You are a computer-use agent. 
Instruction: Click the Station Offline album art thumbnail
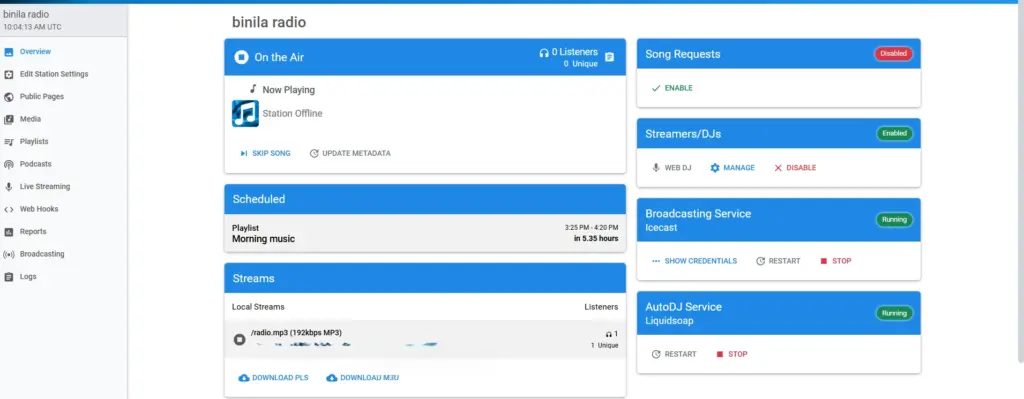(x=246, y=114)
